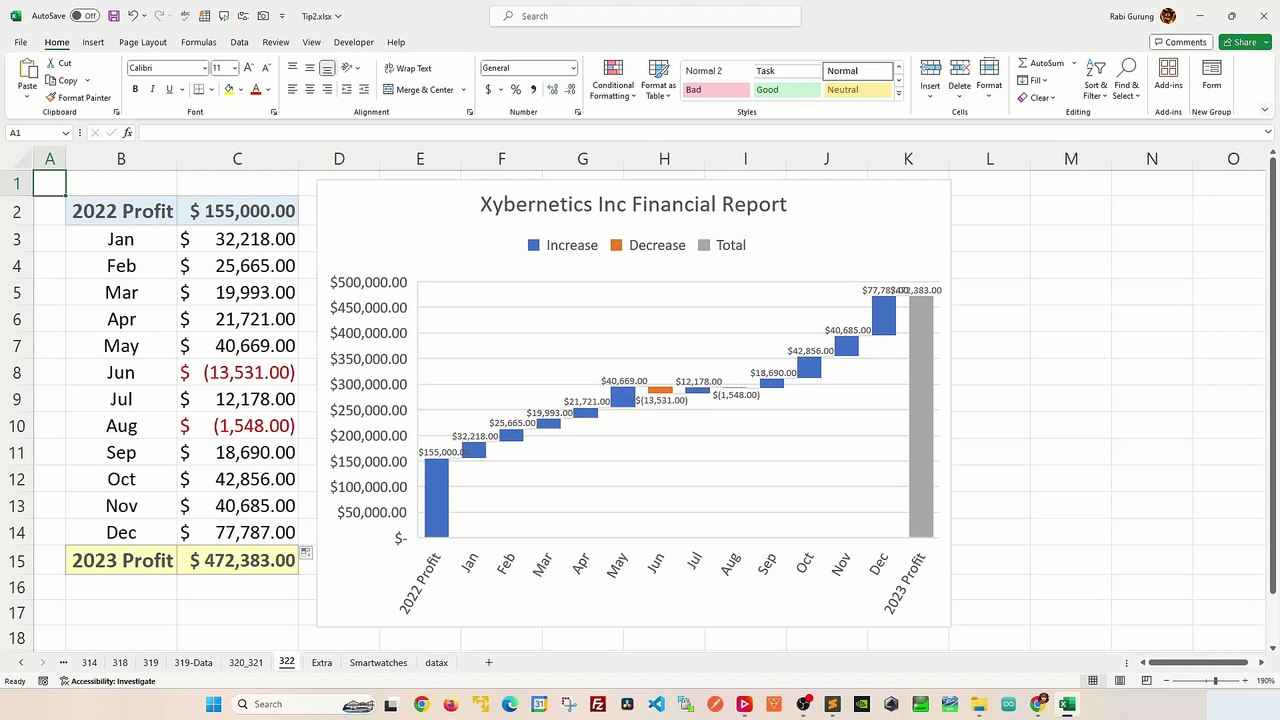Click the Search box in title bar
The height and width of the screenshot is (720, 1280).
click(x=645, y=16)
